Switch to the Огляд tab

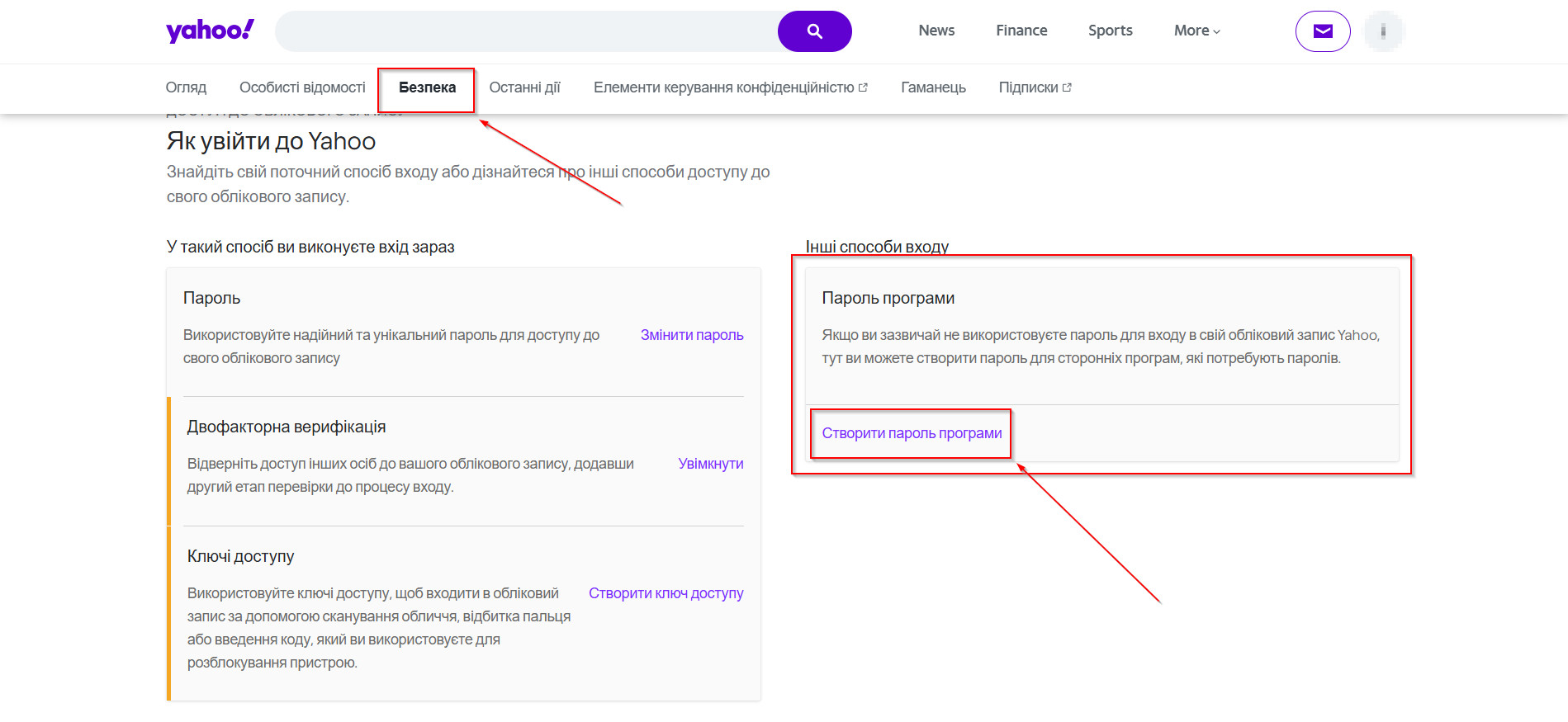(186, 87)
